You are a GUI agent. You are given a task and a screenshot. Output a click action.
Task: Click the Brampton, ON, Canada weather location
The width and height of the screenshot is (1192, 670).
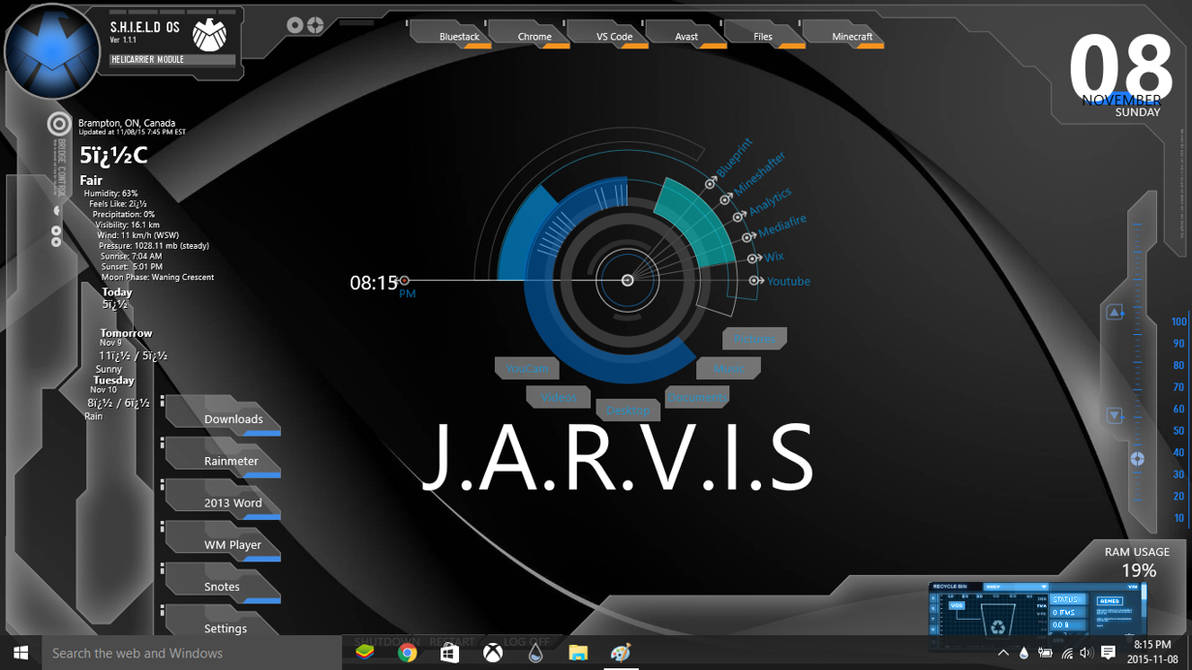click(126, 122)
